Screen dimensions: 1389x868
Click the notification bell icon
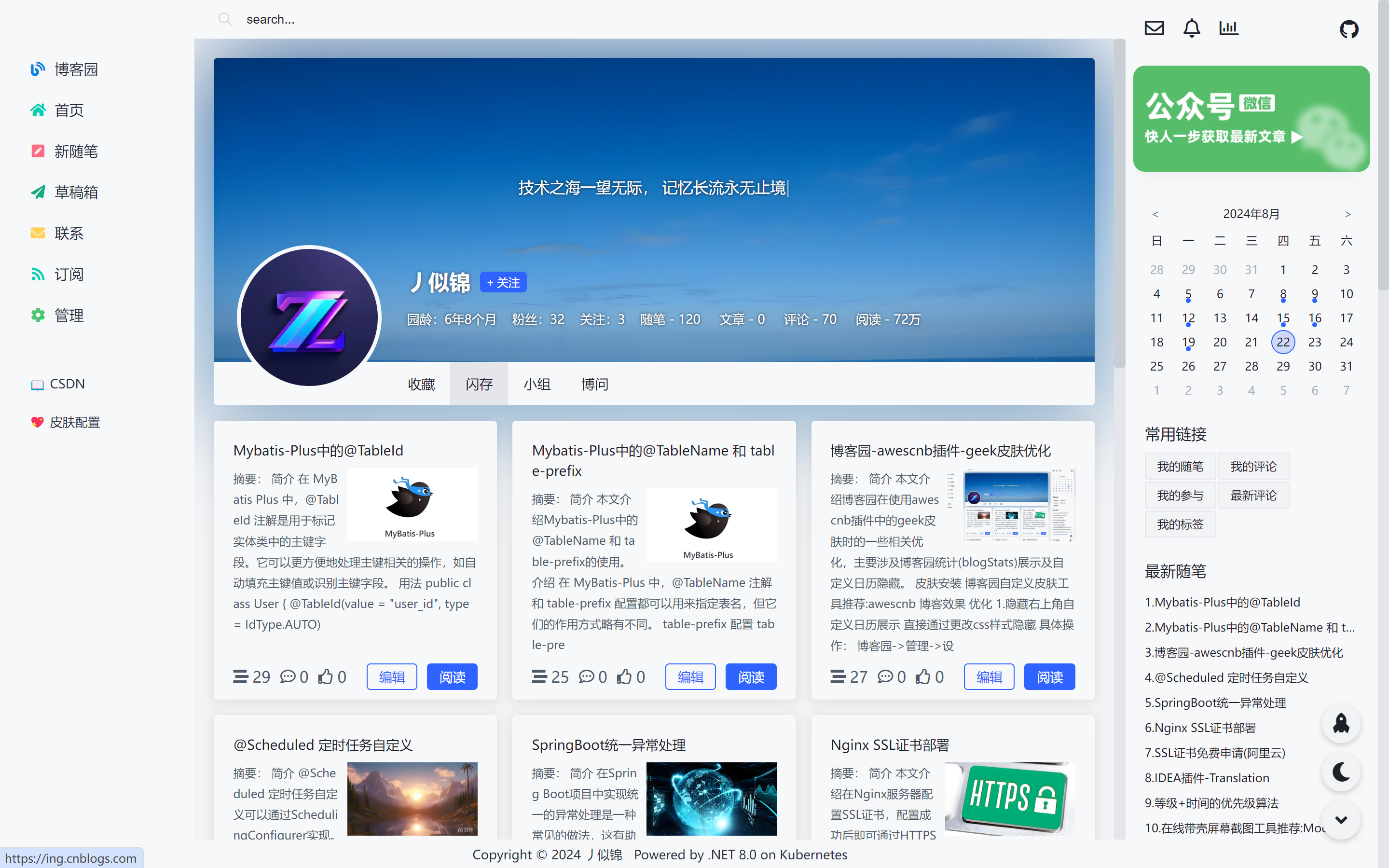tap(1192, 28)
